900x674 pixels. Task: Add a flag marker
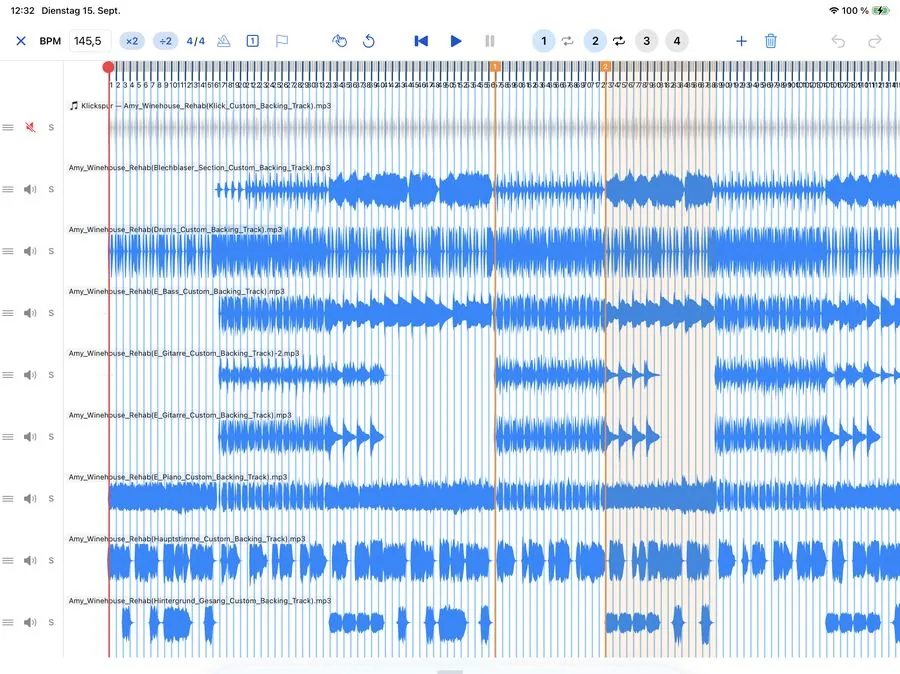pyautogui.click(x=281, y=41)
